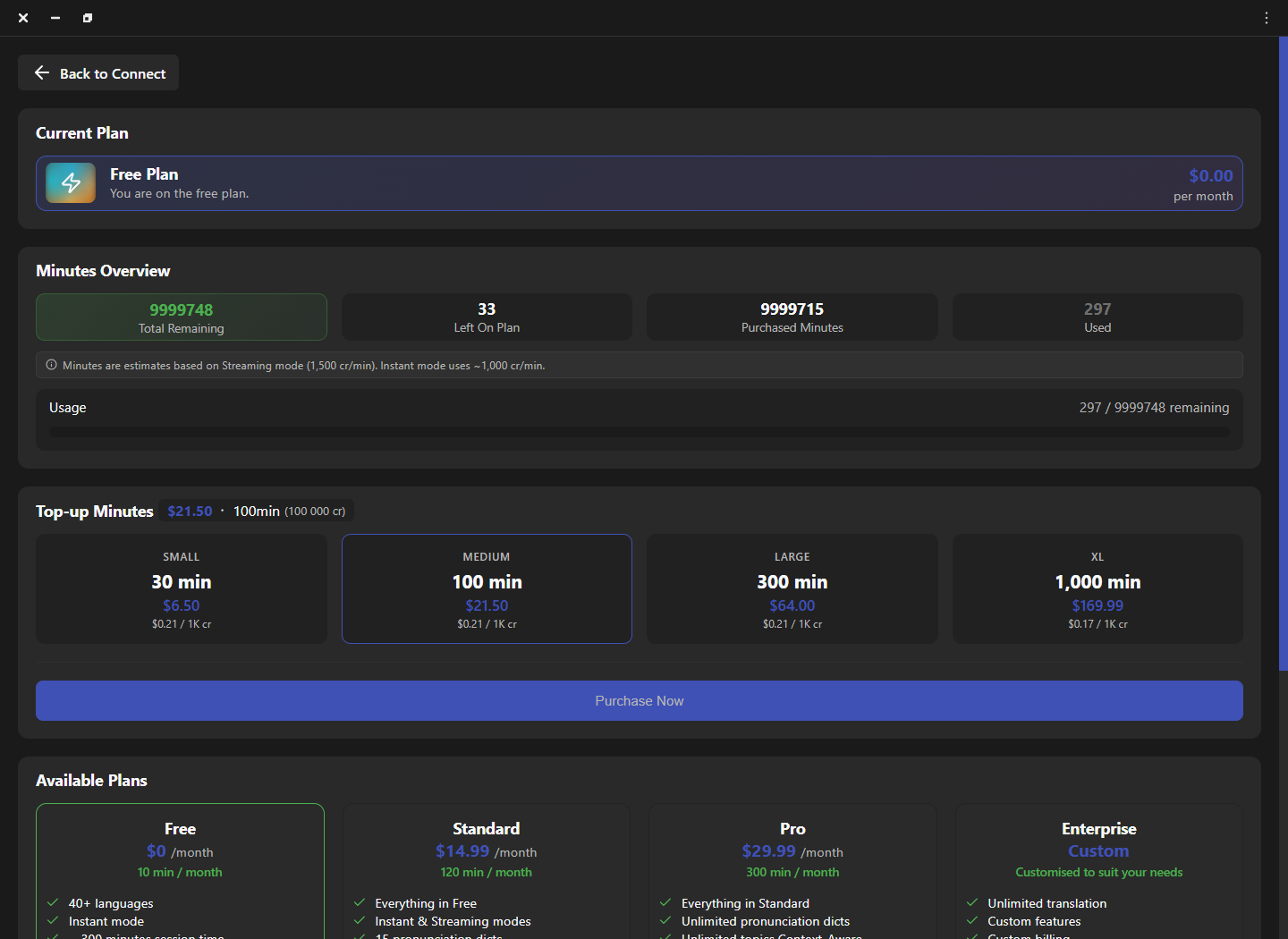This screenshot has width=1288, height=939.
Task: Click checkmark beside Everything in Free
Action: point(360,902)
